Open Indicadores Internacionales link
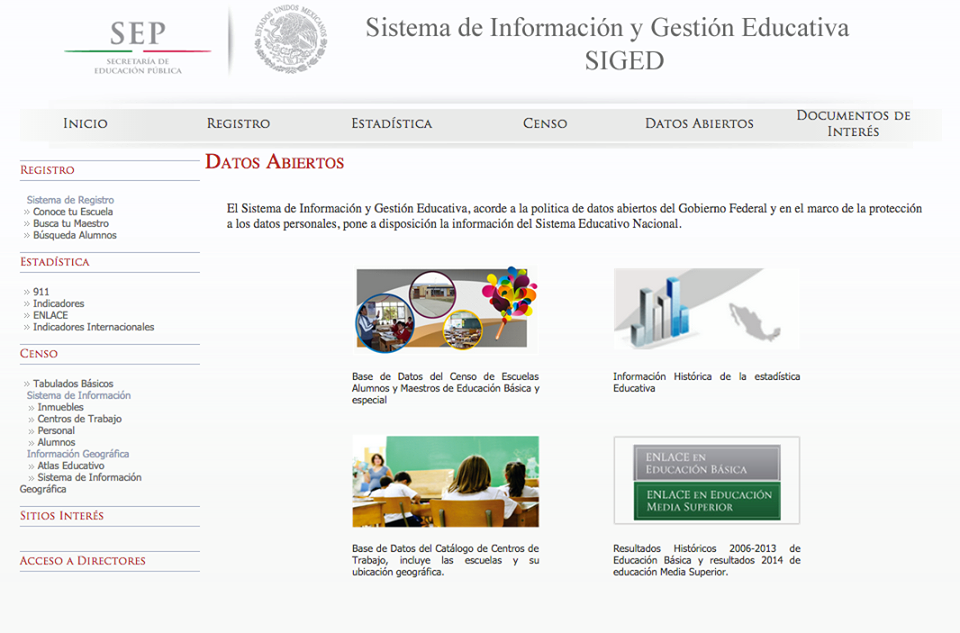The image size is (960, 633). coord(94,327)
